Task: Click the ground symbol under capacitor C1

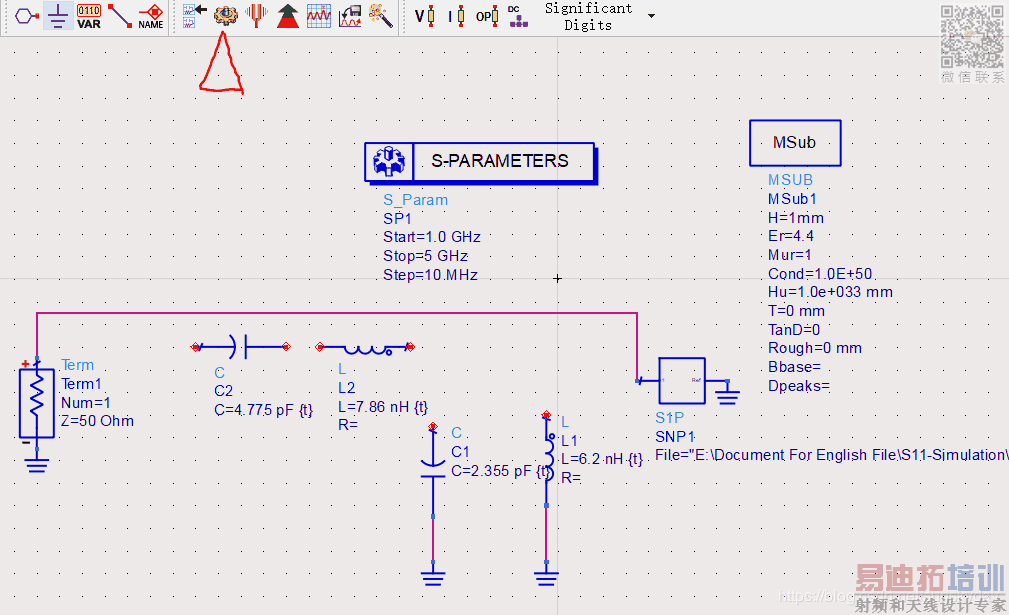Action: pos(433,576)
